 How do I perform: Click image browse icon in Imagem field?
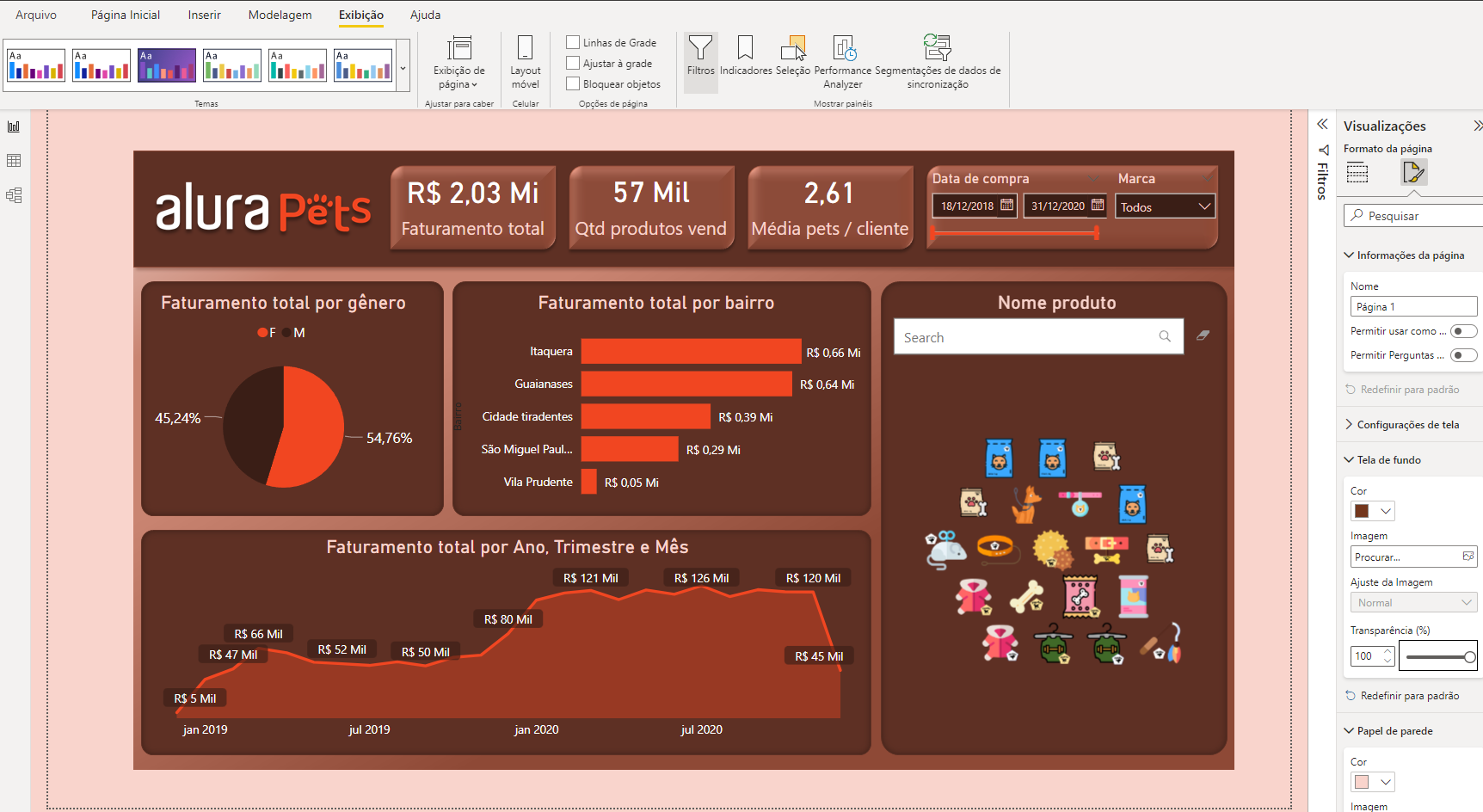1468,557
